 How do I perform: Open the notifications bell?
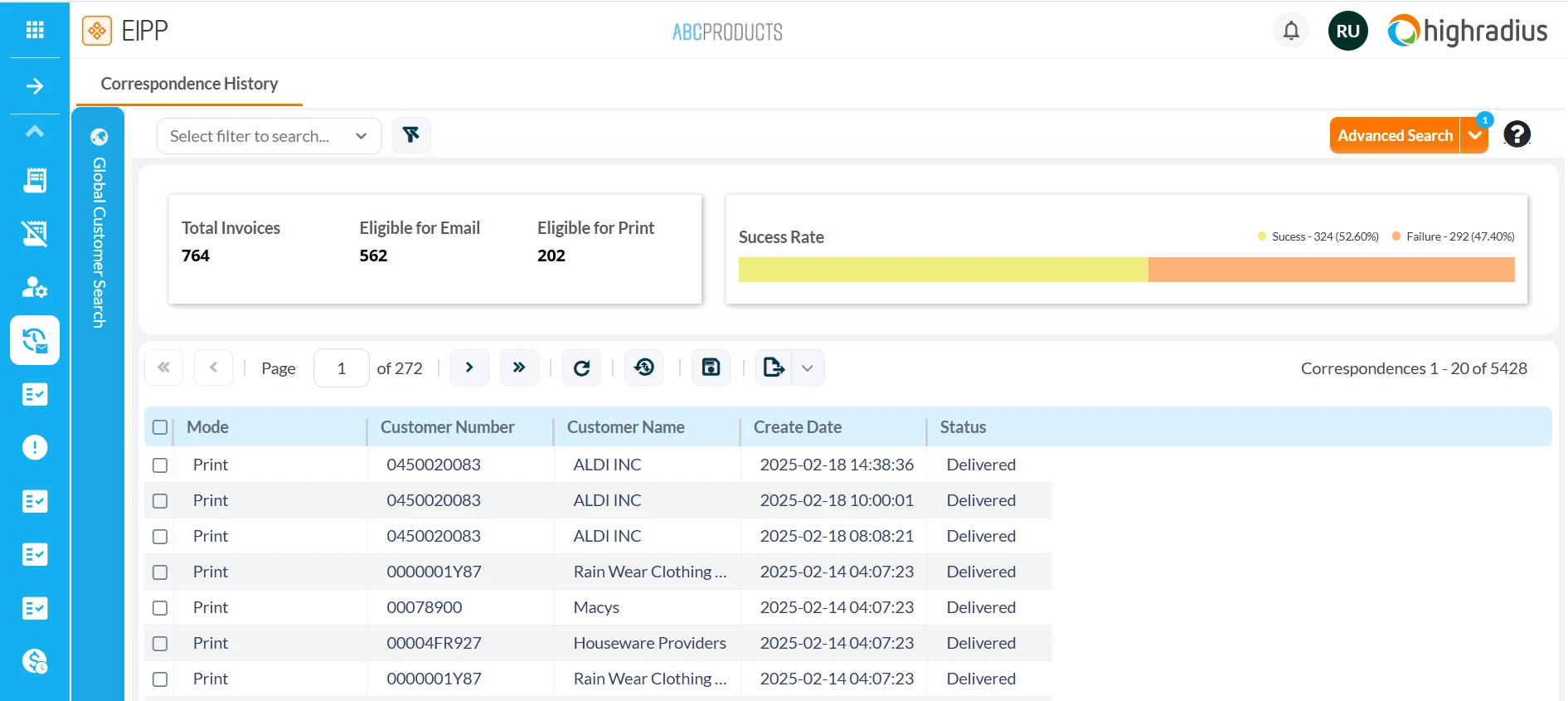click(1291, 31)
